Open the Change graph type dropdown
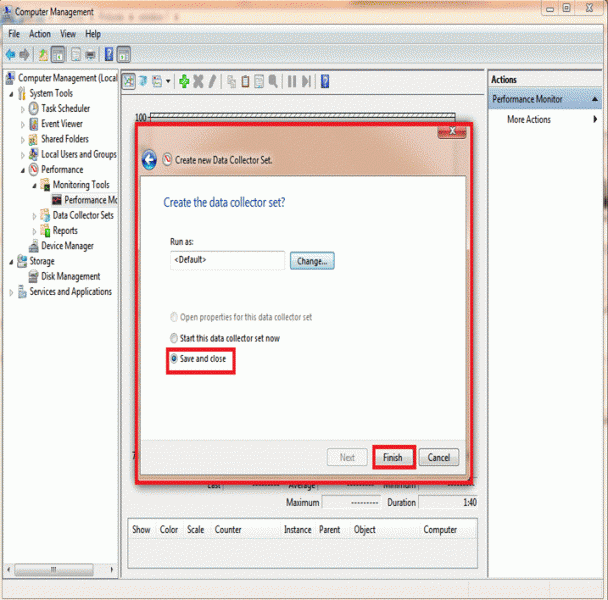 click(x=168, y=81)
